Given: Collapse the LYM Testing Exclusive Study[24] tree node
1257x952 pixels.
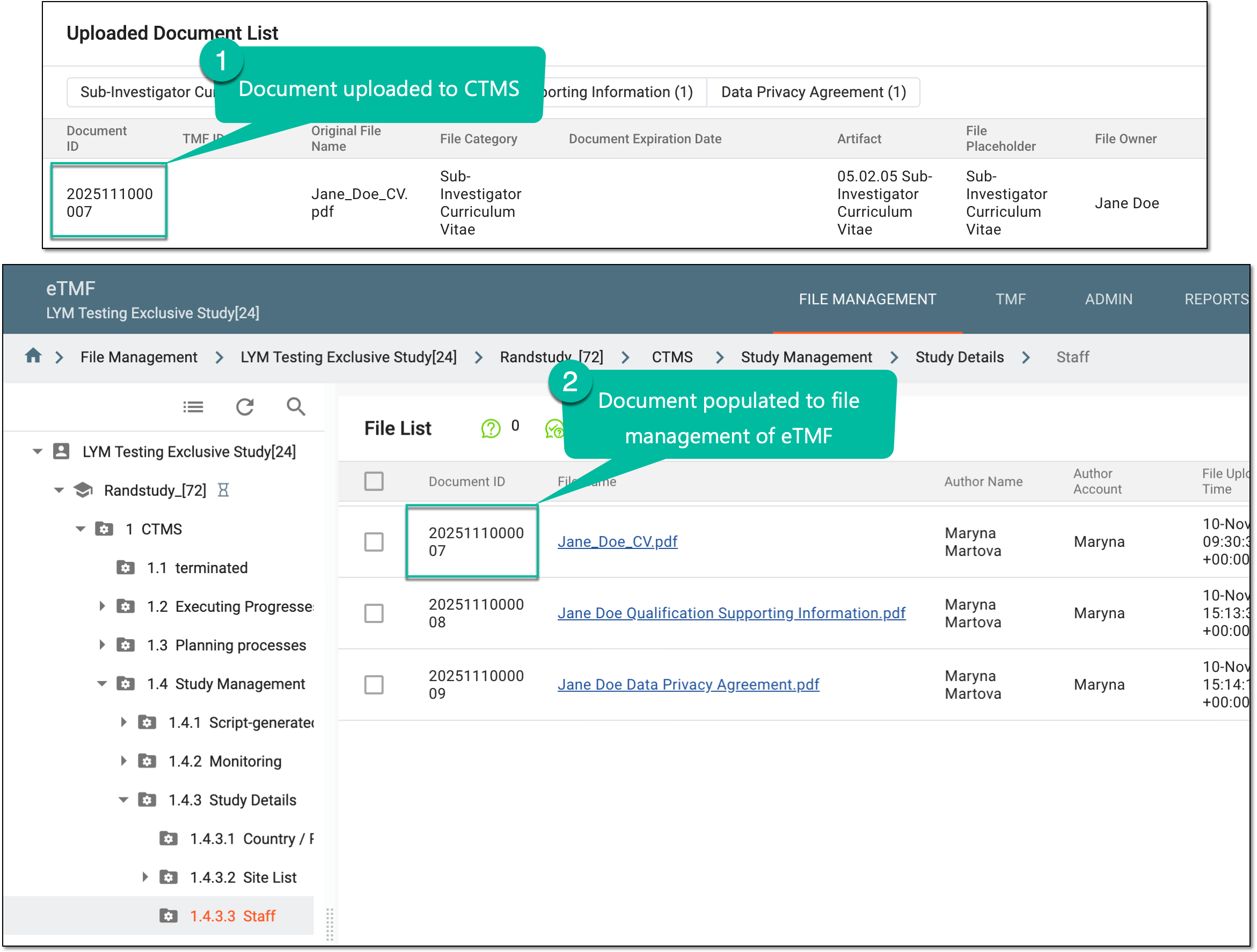Looking at the screenshot, I should tap(38, 451).
